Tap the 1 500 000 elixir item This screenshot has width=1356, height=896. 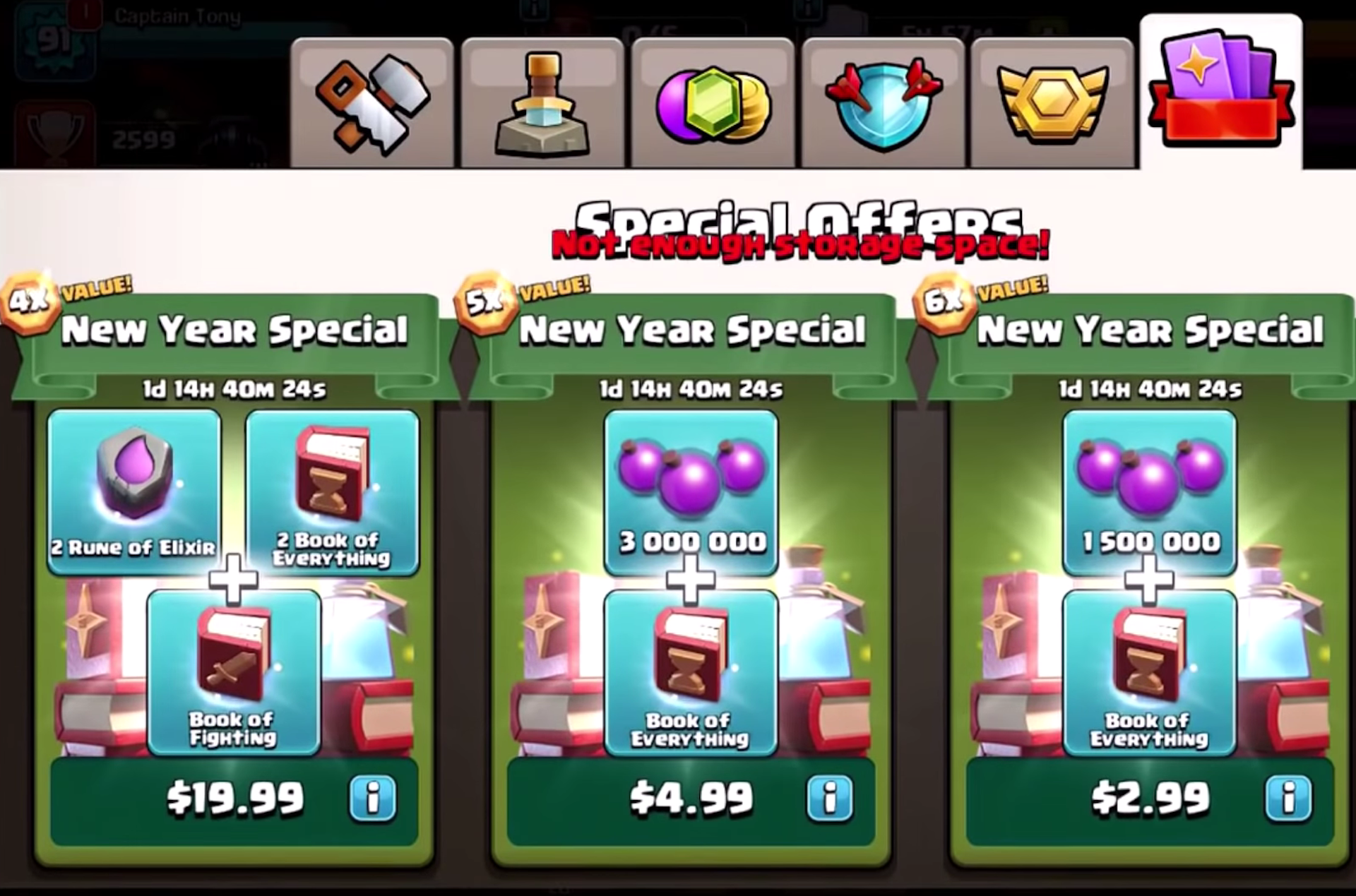(1149, 492)
